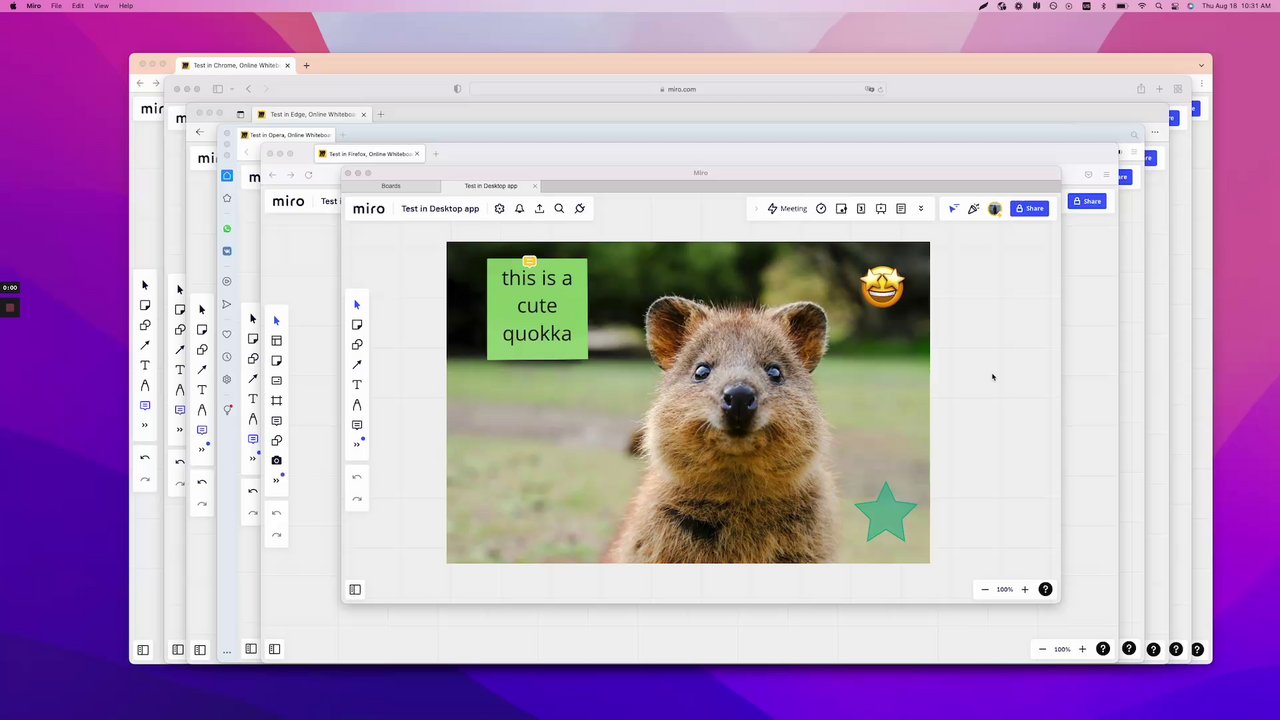Click the comment tool in the Desktop app toolbar
Image resolution: width=1280 pixels, height=720 pixels.
pos(357,425)
